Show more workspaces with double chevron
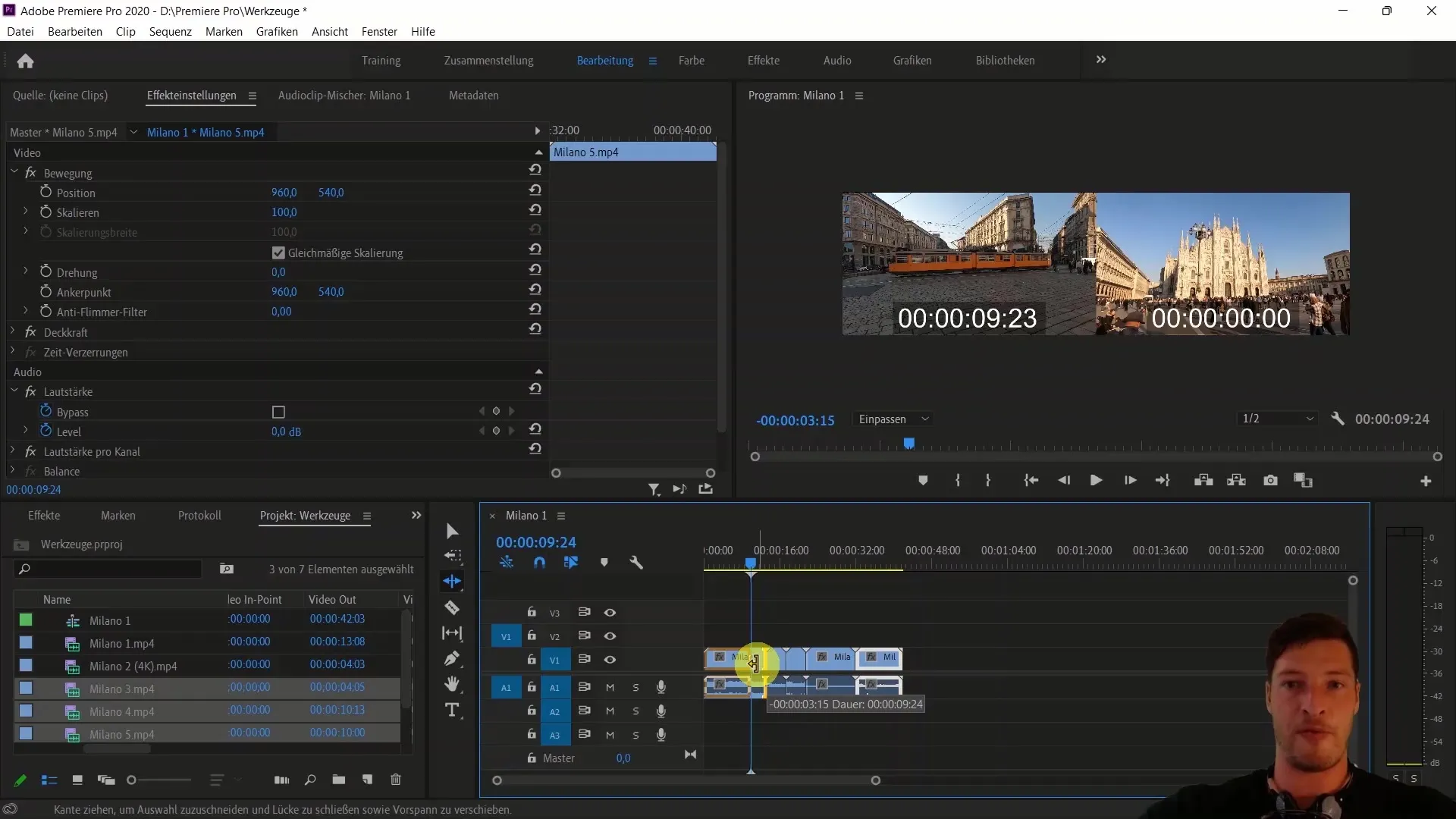This screenshot has height=819, width=1456. click(x=1101, y=59)
